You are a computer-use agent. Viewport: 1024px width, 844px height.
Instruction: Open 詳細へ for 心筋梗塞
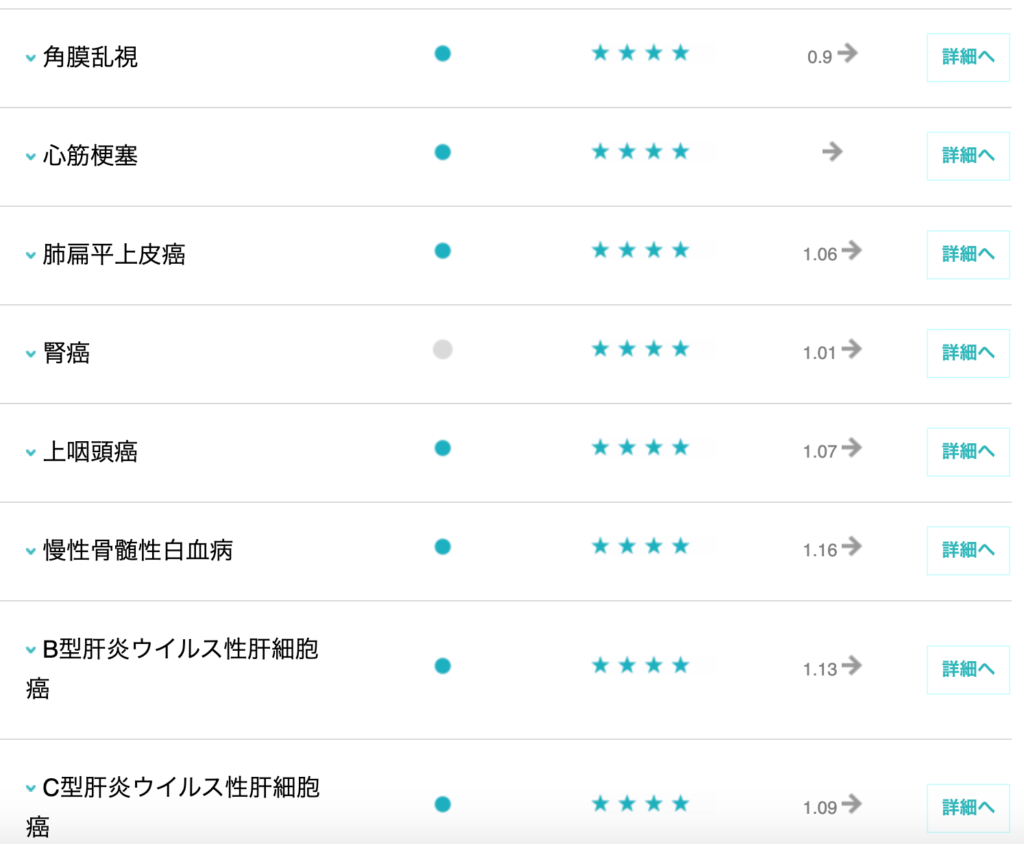click(x=967, y=156)
